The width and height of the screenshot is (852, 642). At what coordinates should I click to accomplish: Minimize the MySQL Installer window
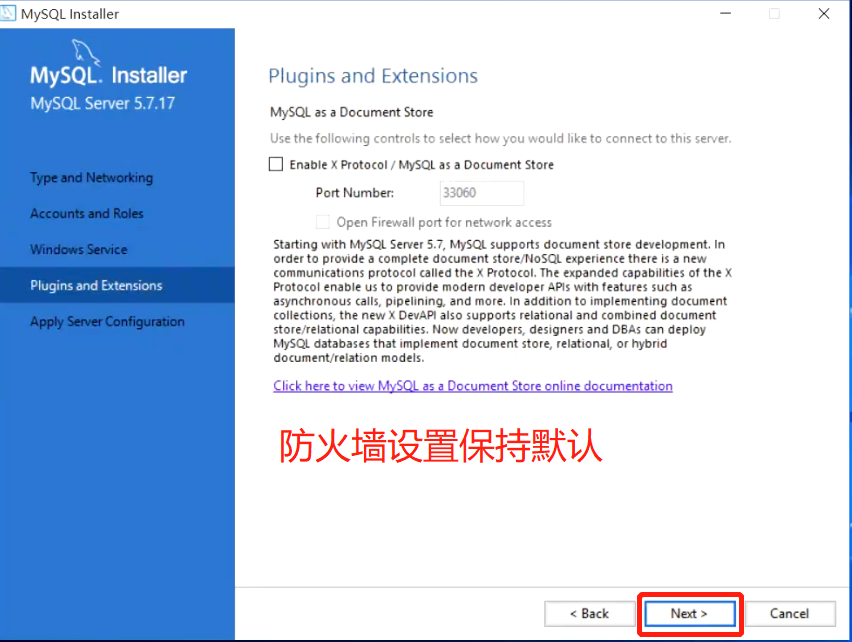[725, 14]
